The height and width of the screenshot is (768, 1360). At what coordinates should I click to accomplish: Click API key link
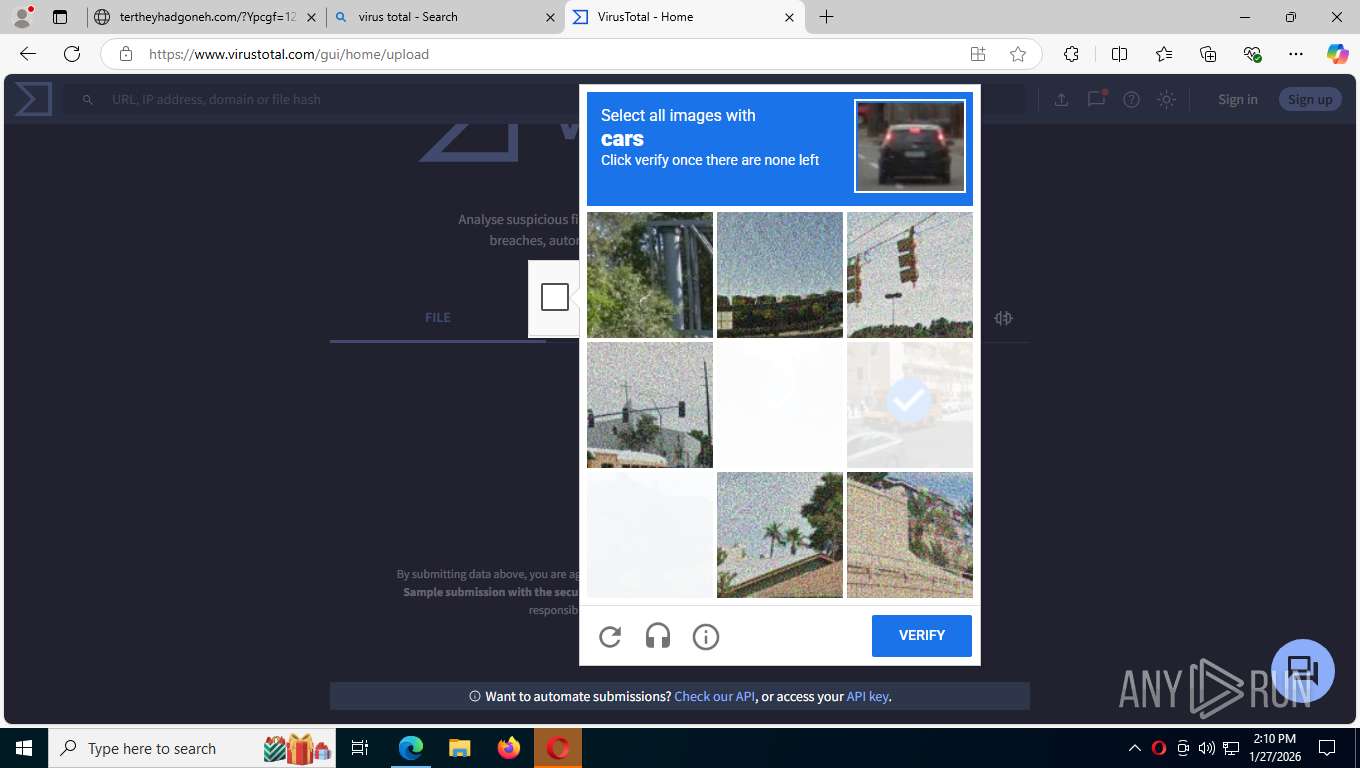click(867, 696)
